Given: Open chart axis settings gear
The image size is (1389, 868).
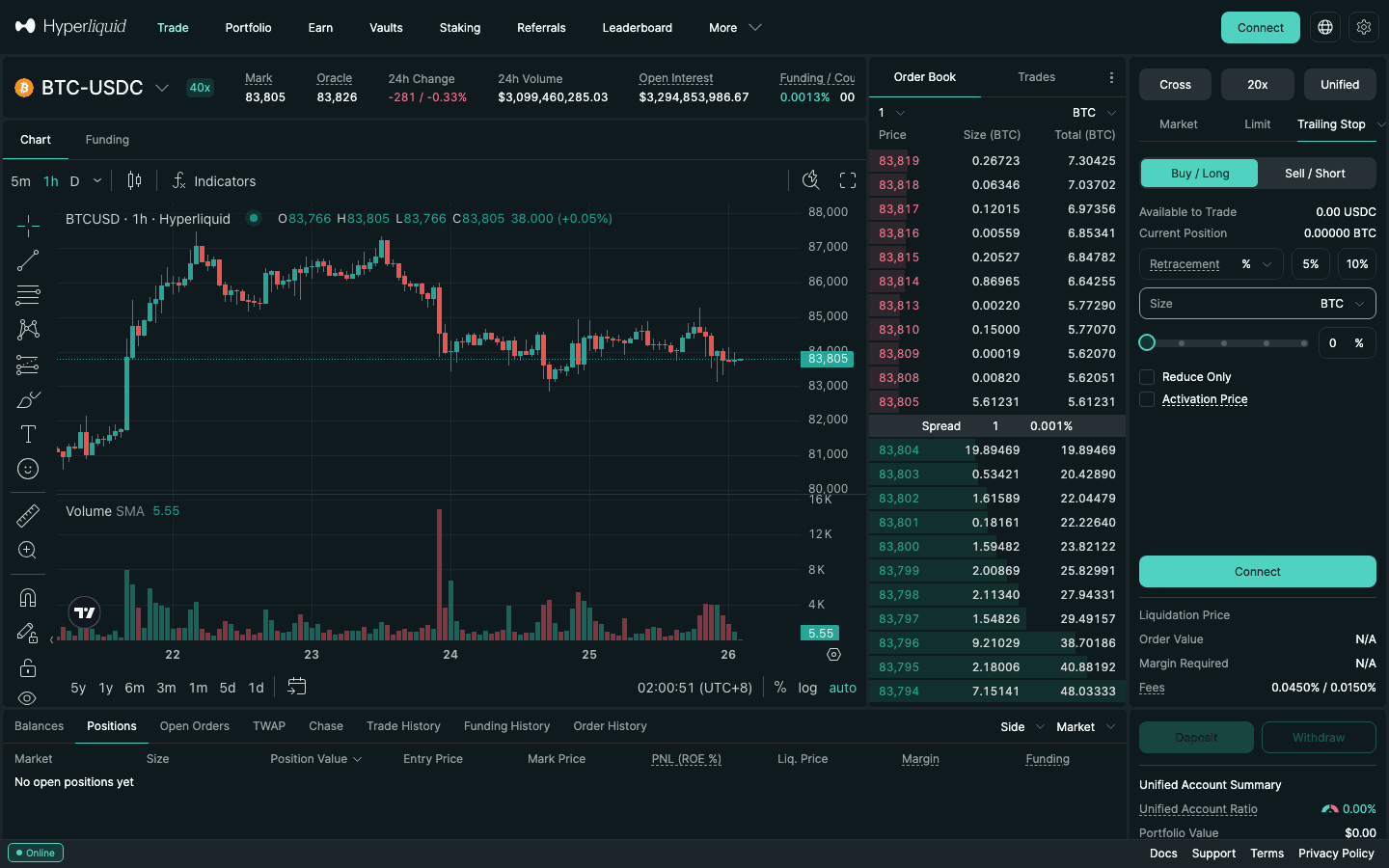Looking at the screenshot, I should coord(834,655).
